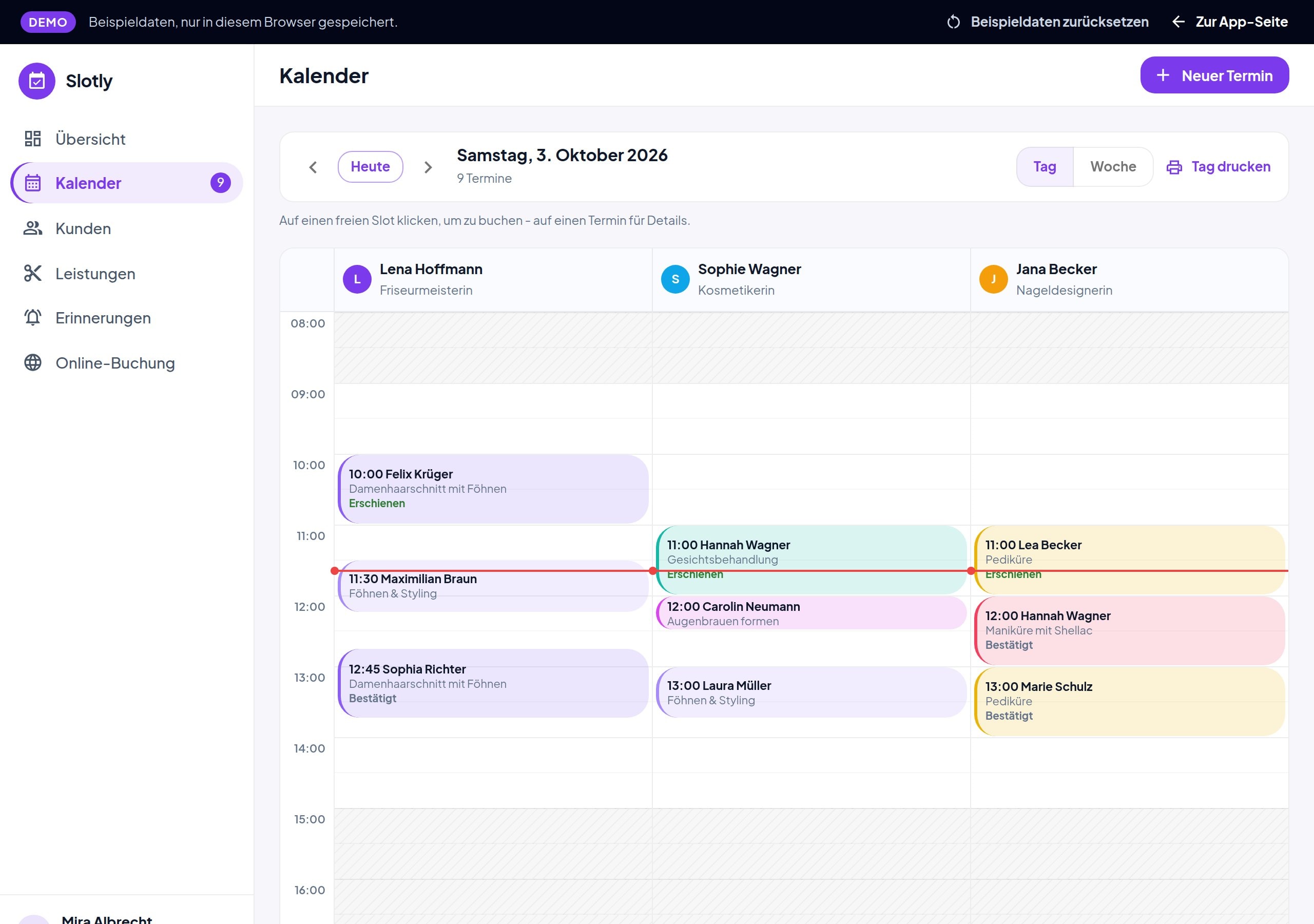This screenshot has width=1314, height=924.
Task: Click the Slotly calendar logo icon
Action: tap(36, 81)
